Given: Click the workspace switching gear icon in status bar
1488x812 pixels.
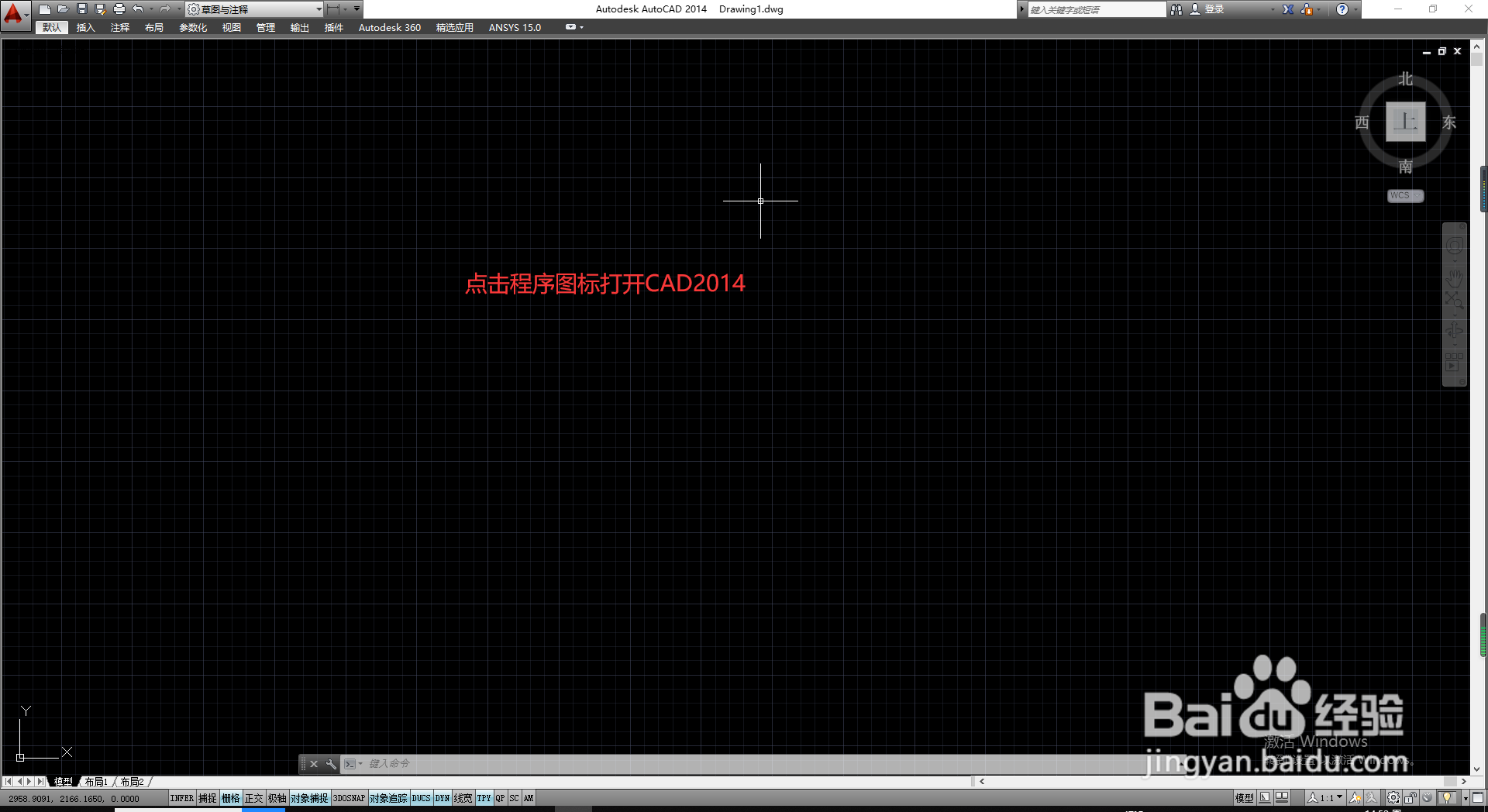Looking at the screenshot, I should 1393,798.
